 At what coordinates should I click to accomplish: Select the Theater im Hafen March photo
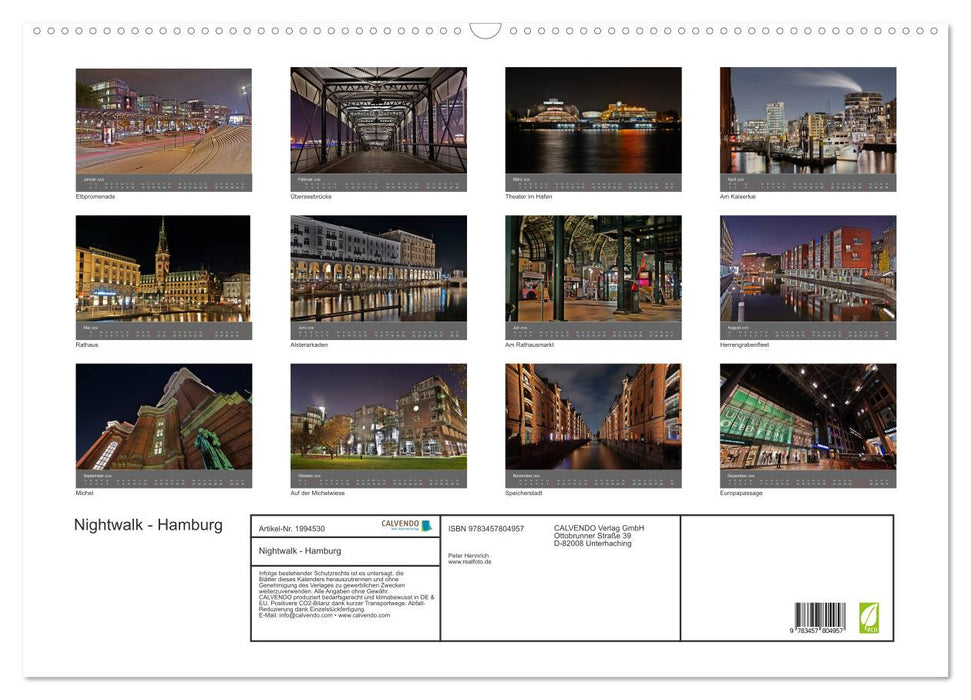[593, 125]
